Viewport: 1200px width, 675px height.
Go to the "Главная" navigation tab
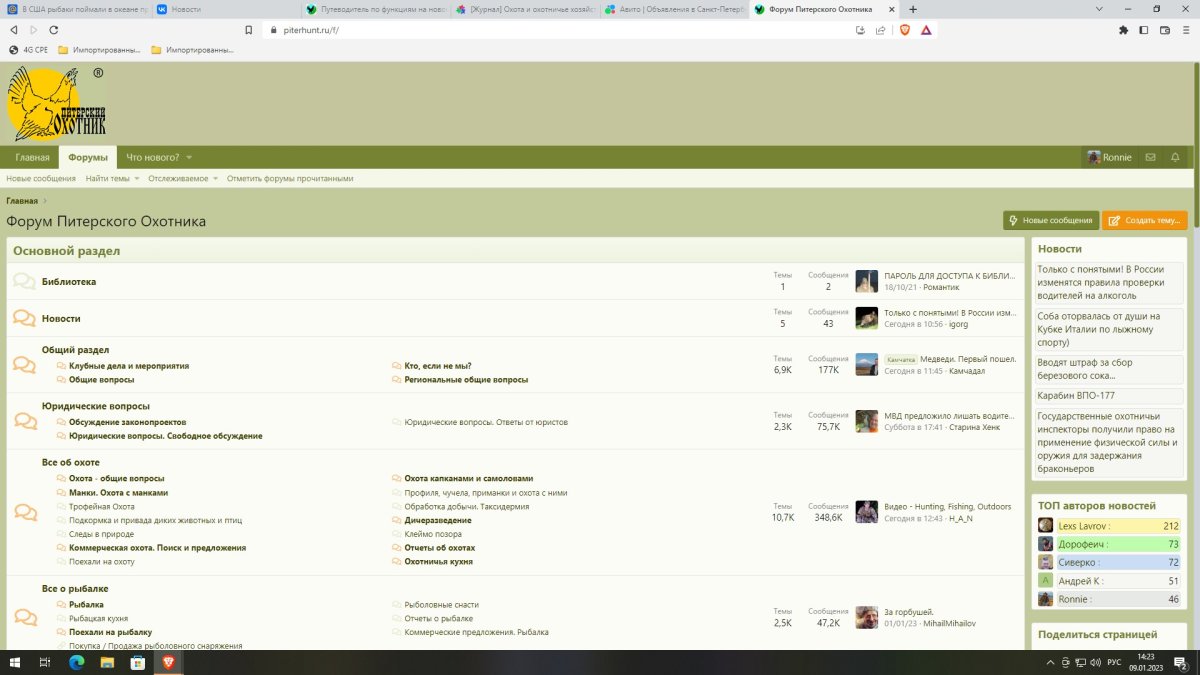(32, 158)
